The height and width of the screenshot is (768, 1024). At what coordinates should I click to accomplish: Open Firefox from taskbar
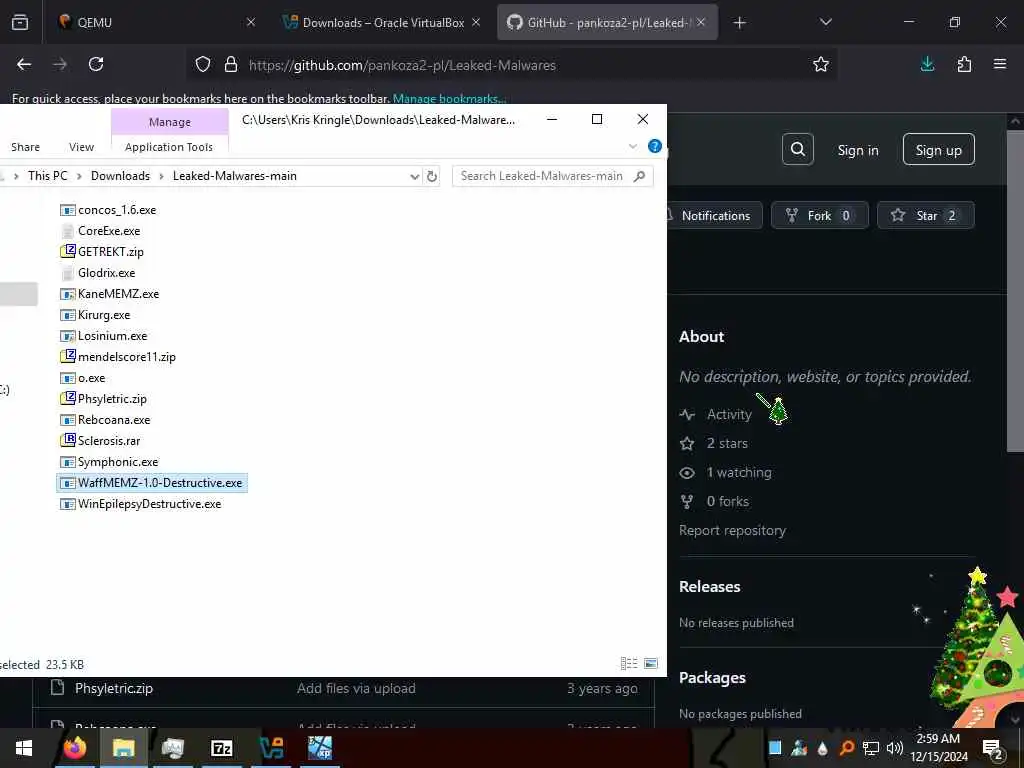(74, 748)
